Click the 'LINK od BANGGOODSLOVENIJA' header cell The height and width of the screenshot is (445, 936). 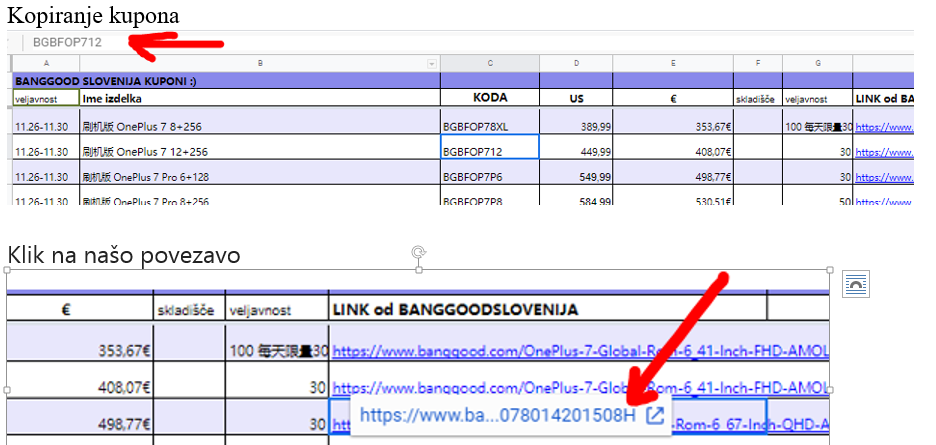547,309
